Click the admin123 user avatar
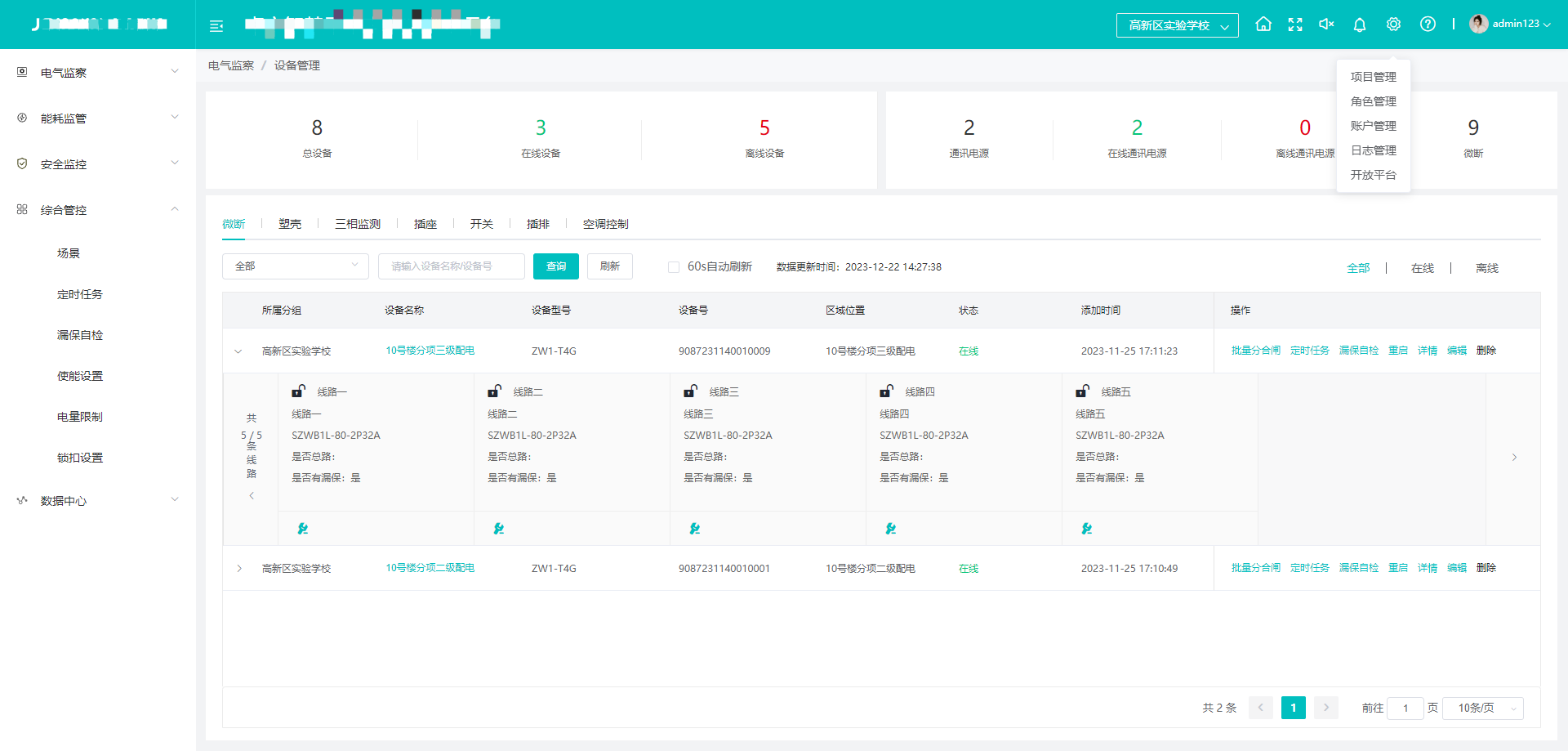The image size is (1568, 751). 1478,24
